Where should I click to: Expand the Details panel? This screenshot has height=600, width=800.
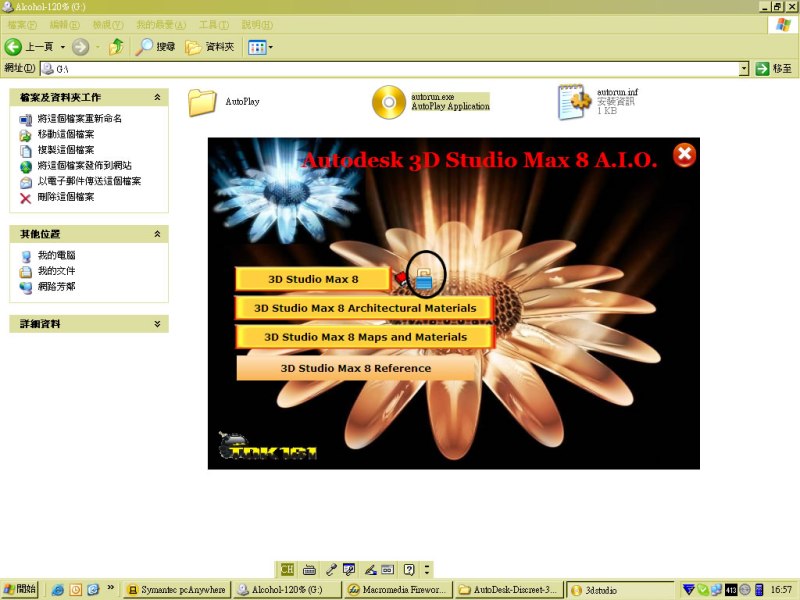(x=157, y=323)
